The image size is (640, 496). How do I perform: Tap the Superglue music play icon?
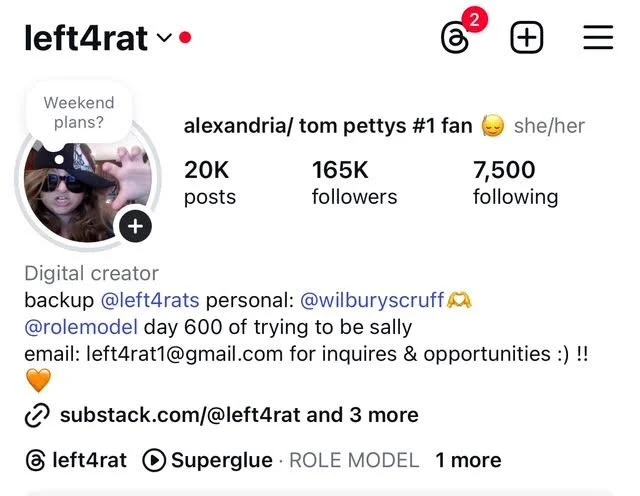[154, 460]
